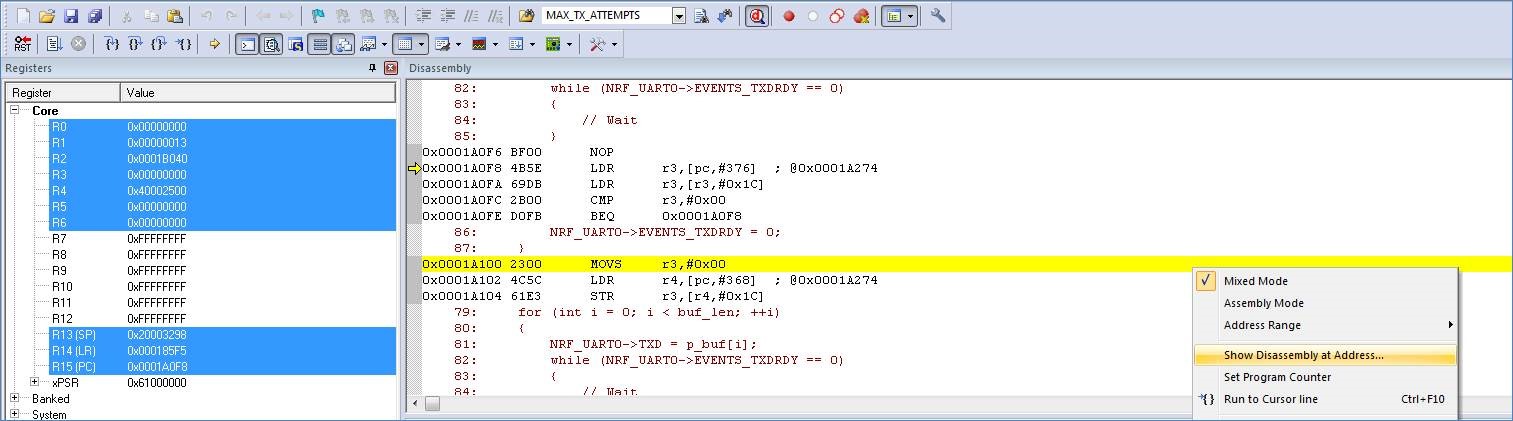Choose Run to Cursor line menu entry

[x=1325, y=399]
